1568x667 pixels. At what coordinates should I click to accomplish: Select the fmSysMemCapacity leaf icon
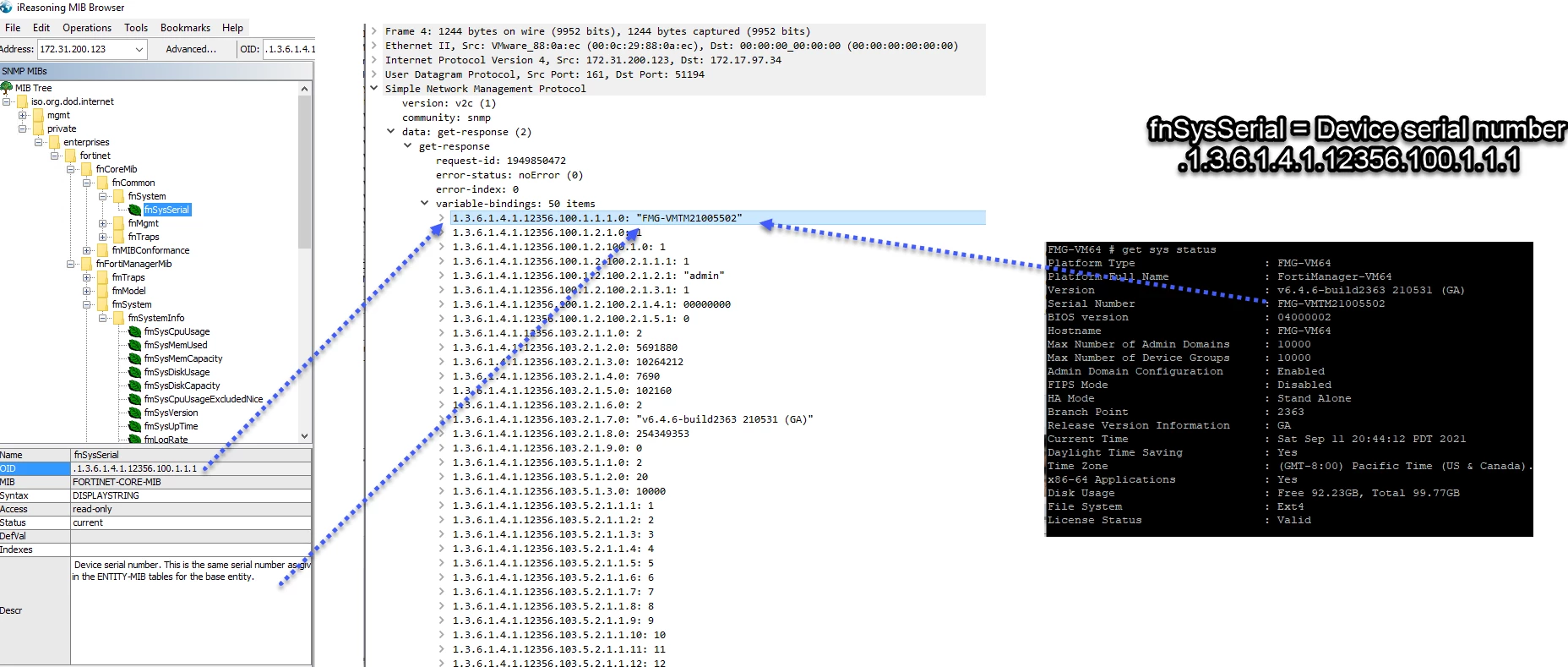coord(134,358)
